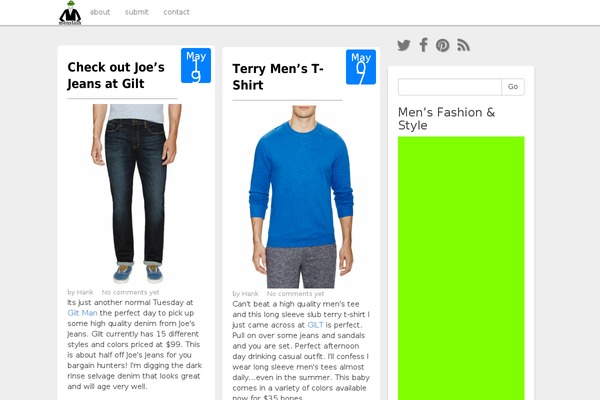
Task: Focus the sidebar search input field
Action: [450, 87]
